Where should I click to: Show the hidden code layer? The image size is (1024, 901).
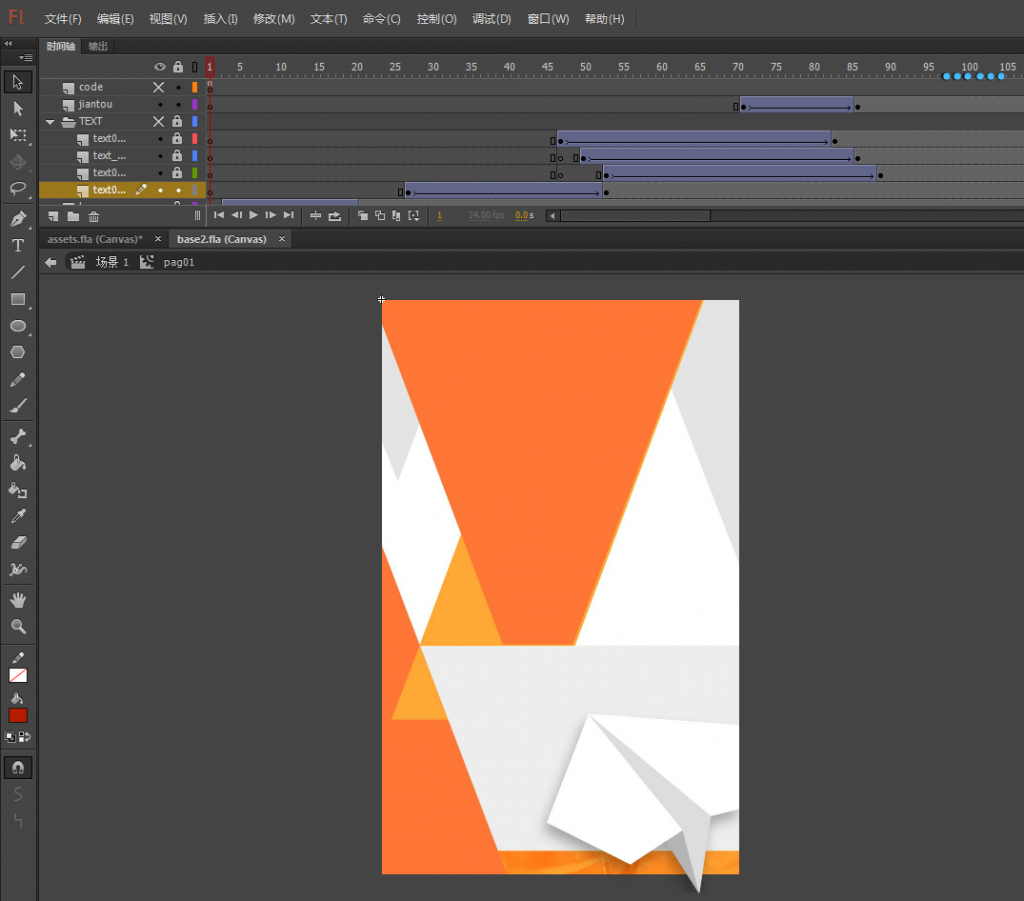click(x=158, y=87)
